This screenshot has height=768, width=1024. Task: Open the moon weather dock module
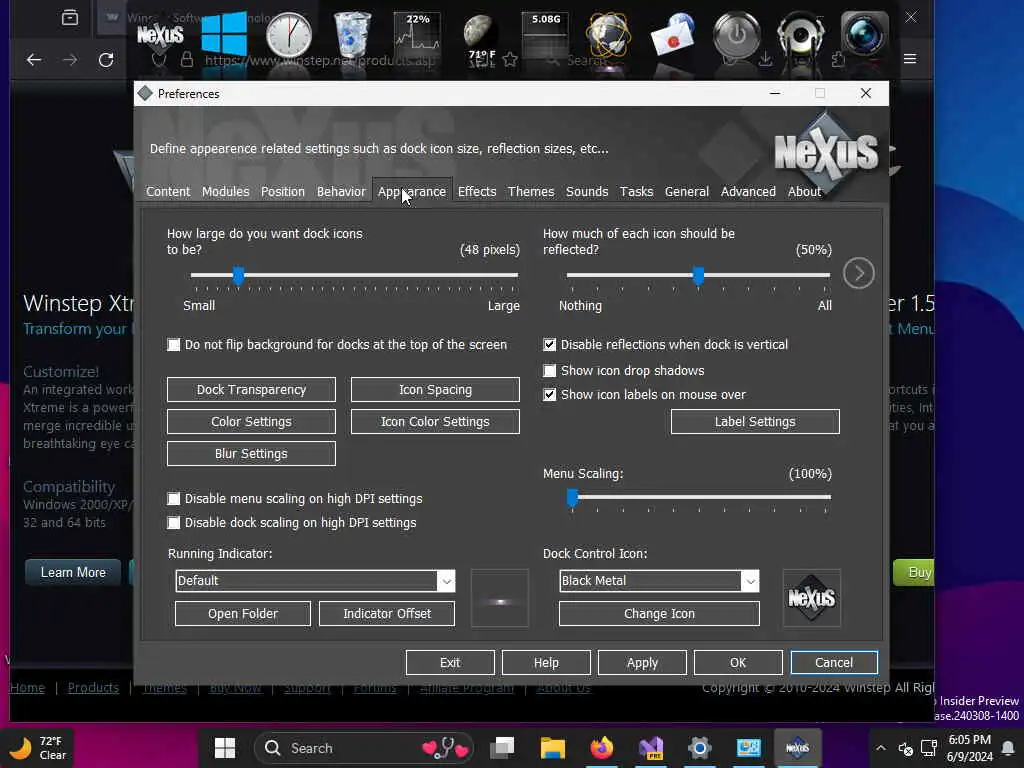coord(481,38)
